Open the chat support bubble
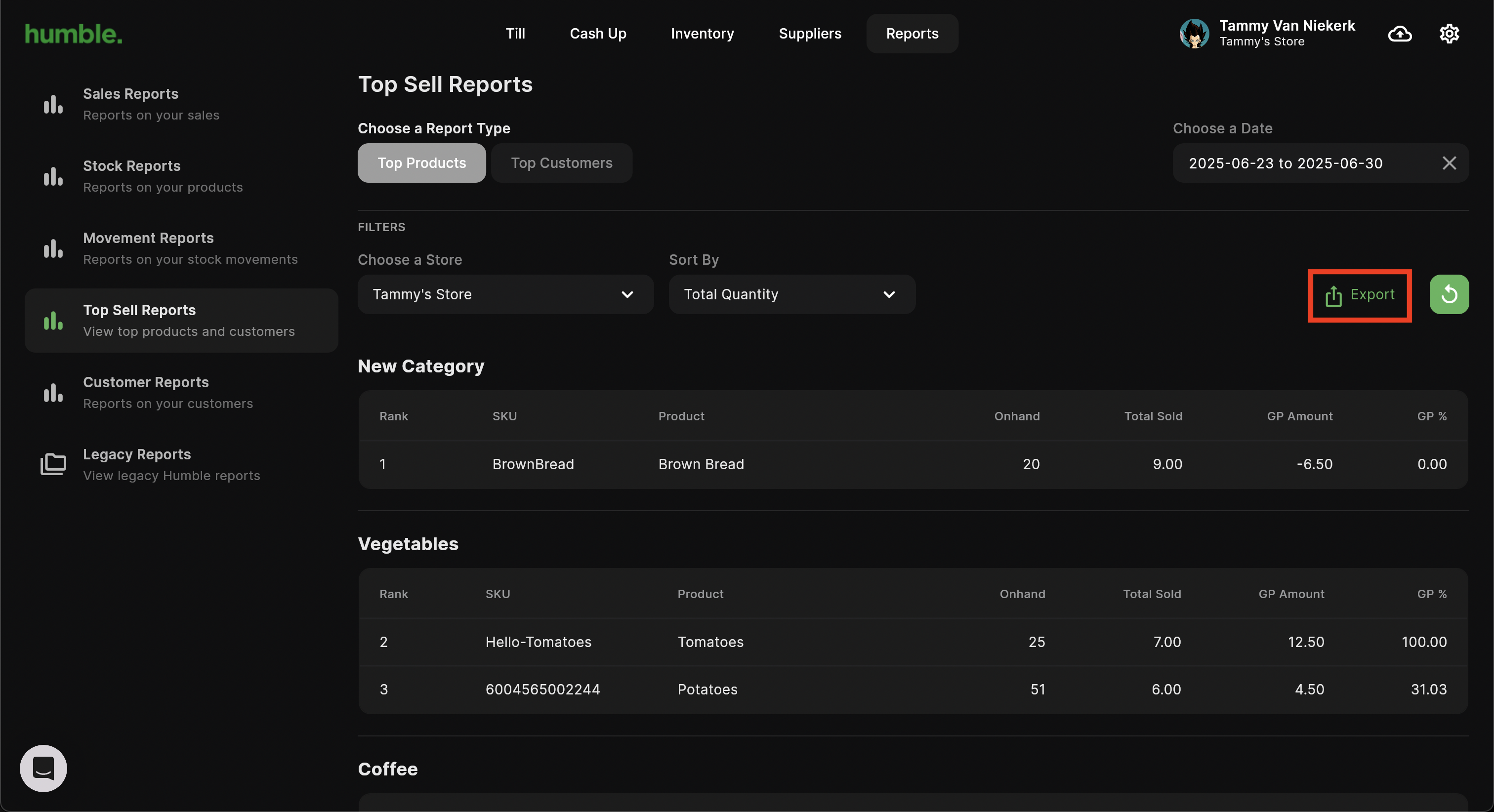 tap(43, 768)
